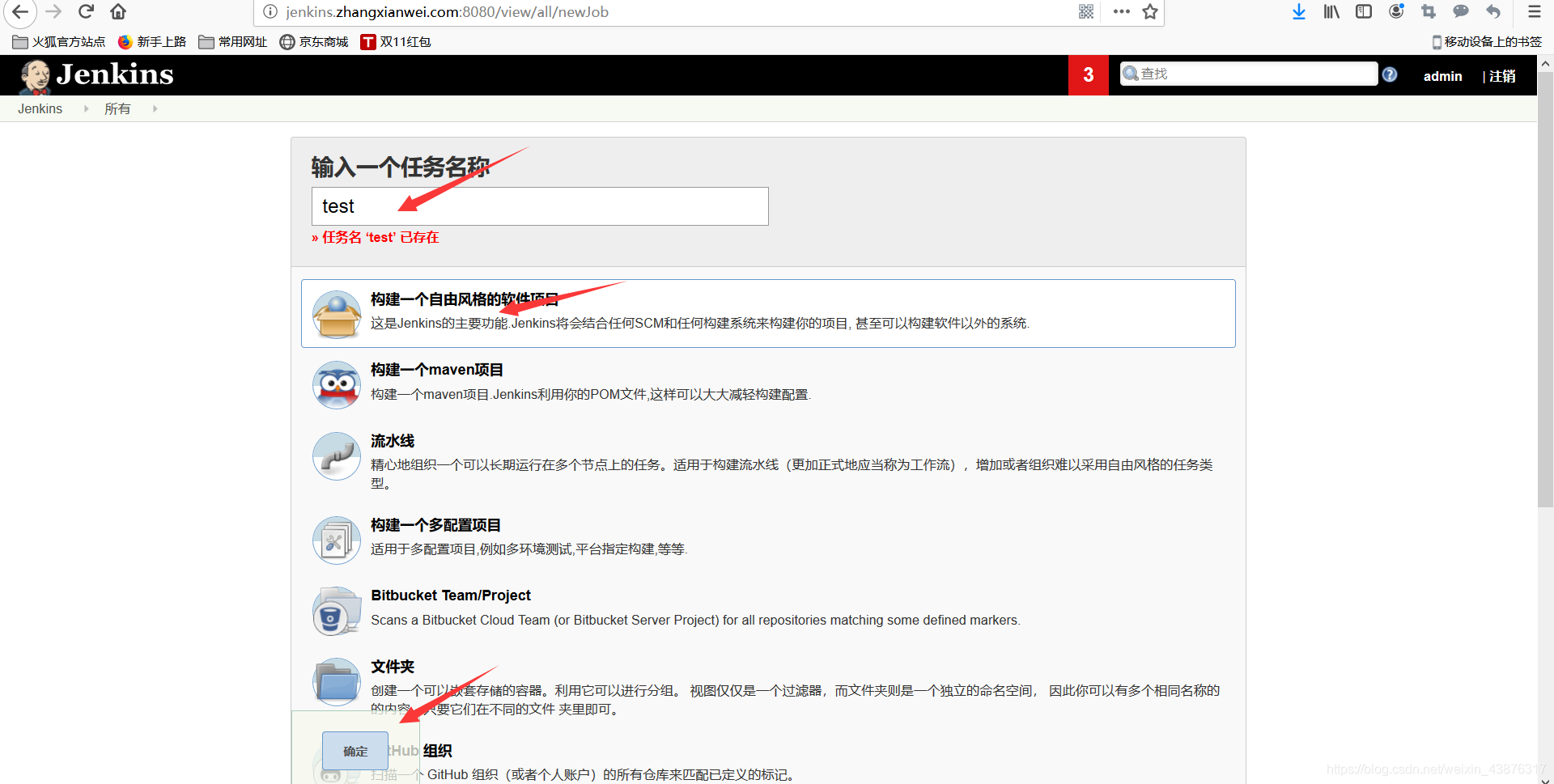This screenshot has width=1554, height=784.
Task: Click the undo arrow toolbar icon
Action: click(1493, 11)
